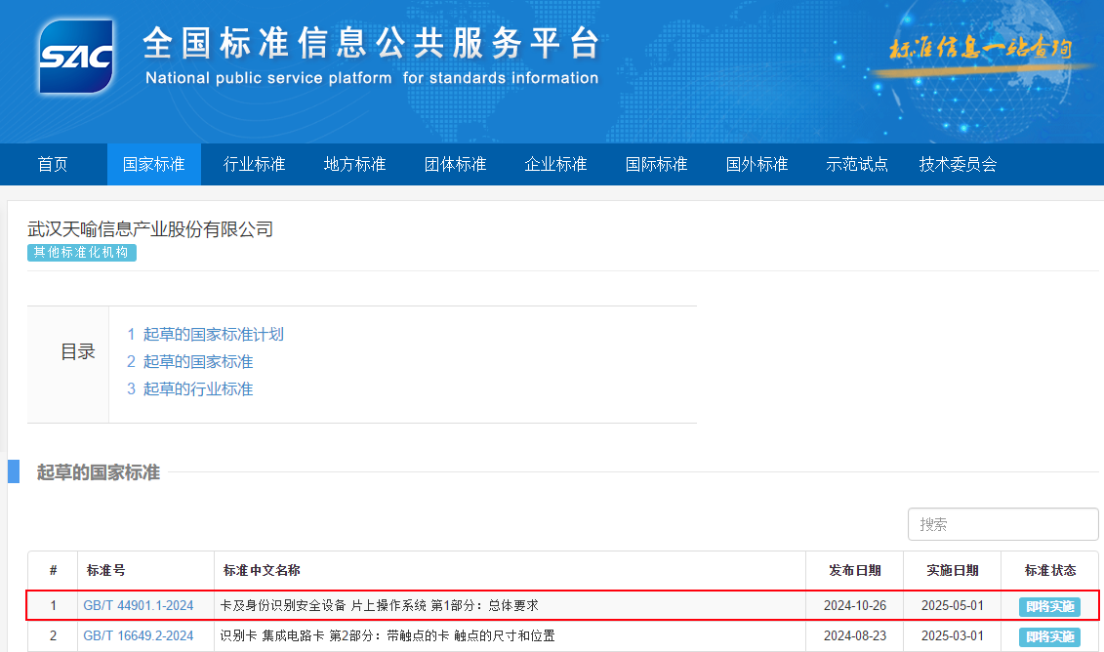Switch to 团体标准 section
Screen dimensions: 1104x652
point(454,164)
